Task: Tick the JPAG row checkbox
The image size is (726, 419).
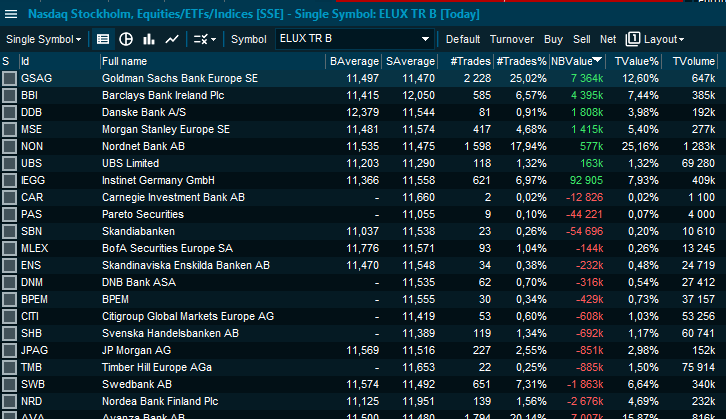Action: (x=9, y=350)
